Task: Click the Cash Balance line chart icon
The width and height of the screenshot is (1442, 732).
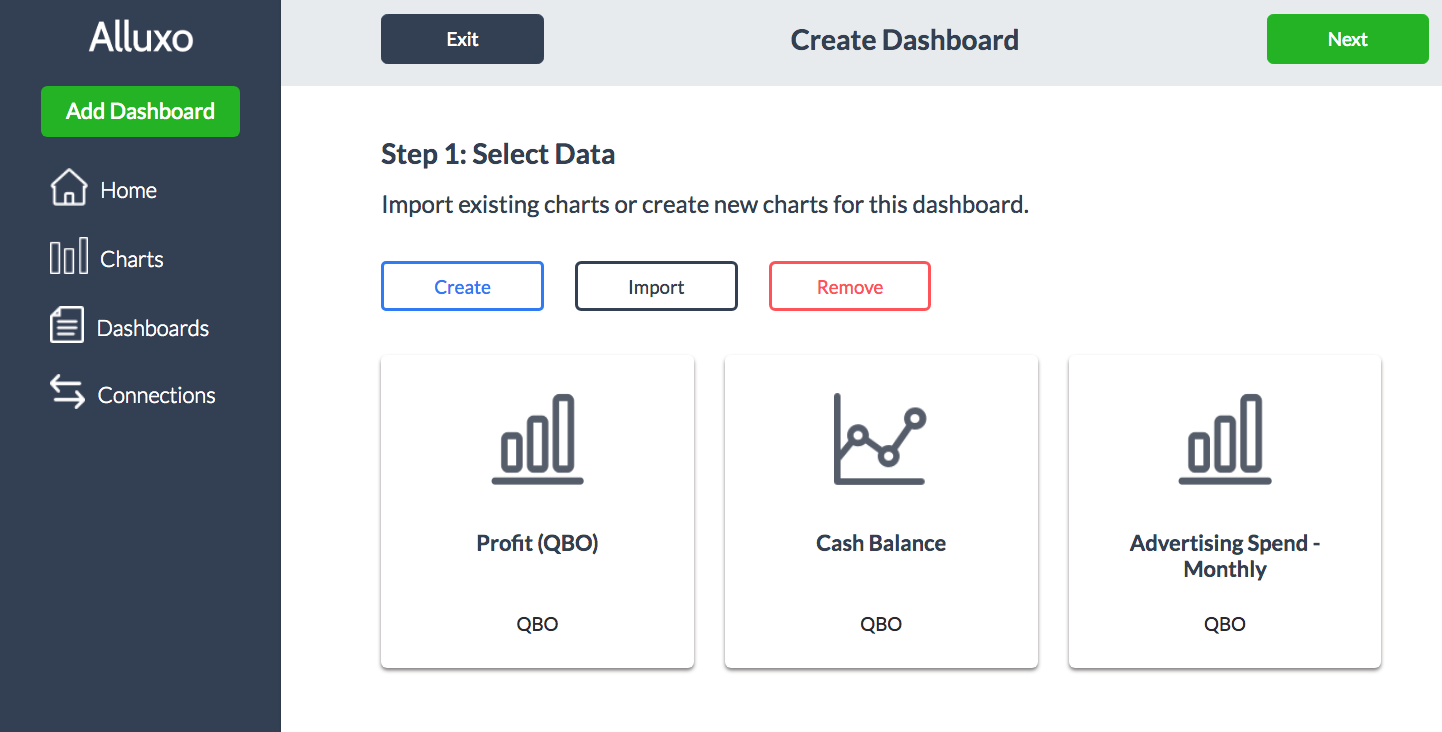Action: [x=881, y=440]
